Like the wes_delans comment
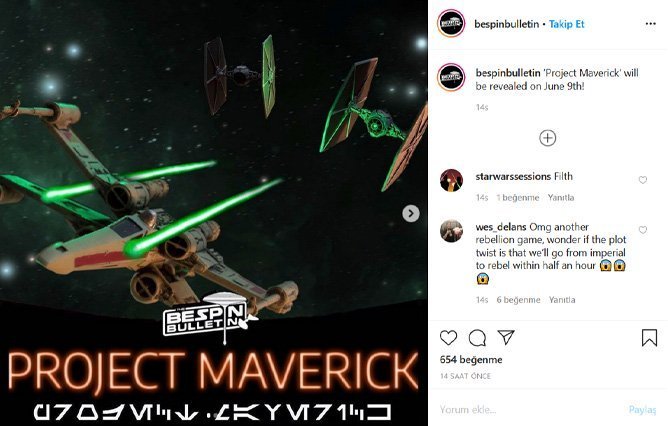This screenshot has width=668, height=426. click(x=642, y=230)
